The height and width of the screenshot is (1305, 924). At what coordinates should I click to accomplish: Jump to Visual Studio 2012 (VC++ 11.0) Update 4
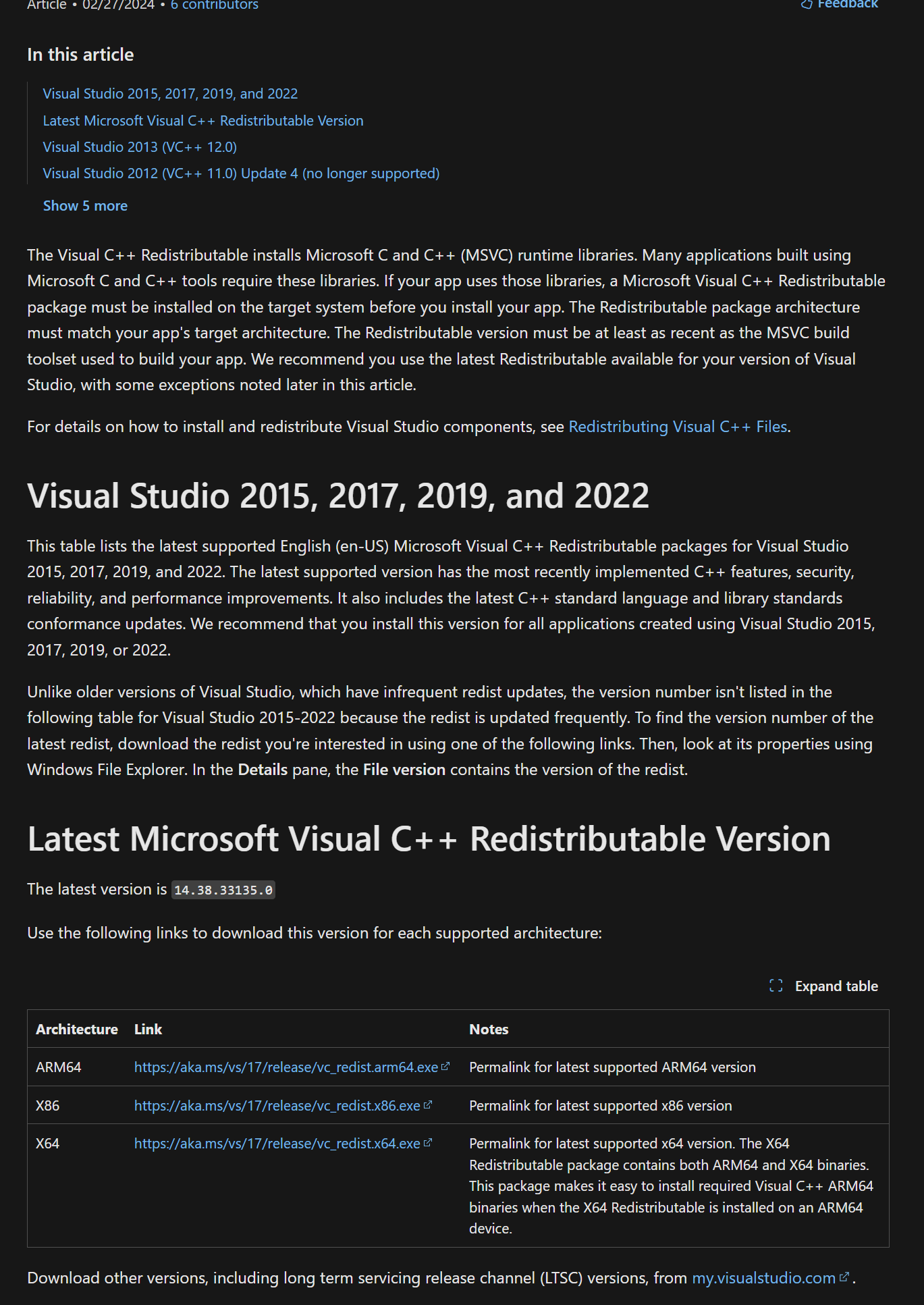pos(241,174)
